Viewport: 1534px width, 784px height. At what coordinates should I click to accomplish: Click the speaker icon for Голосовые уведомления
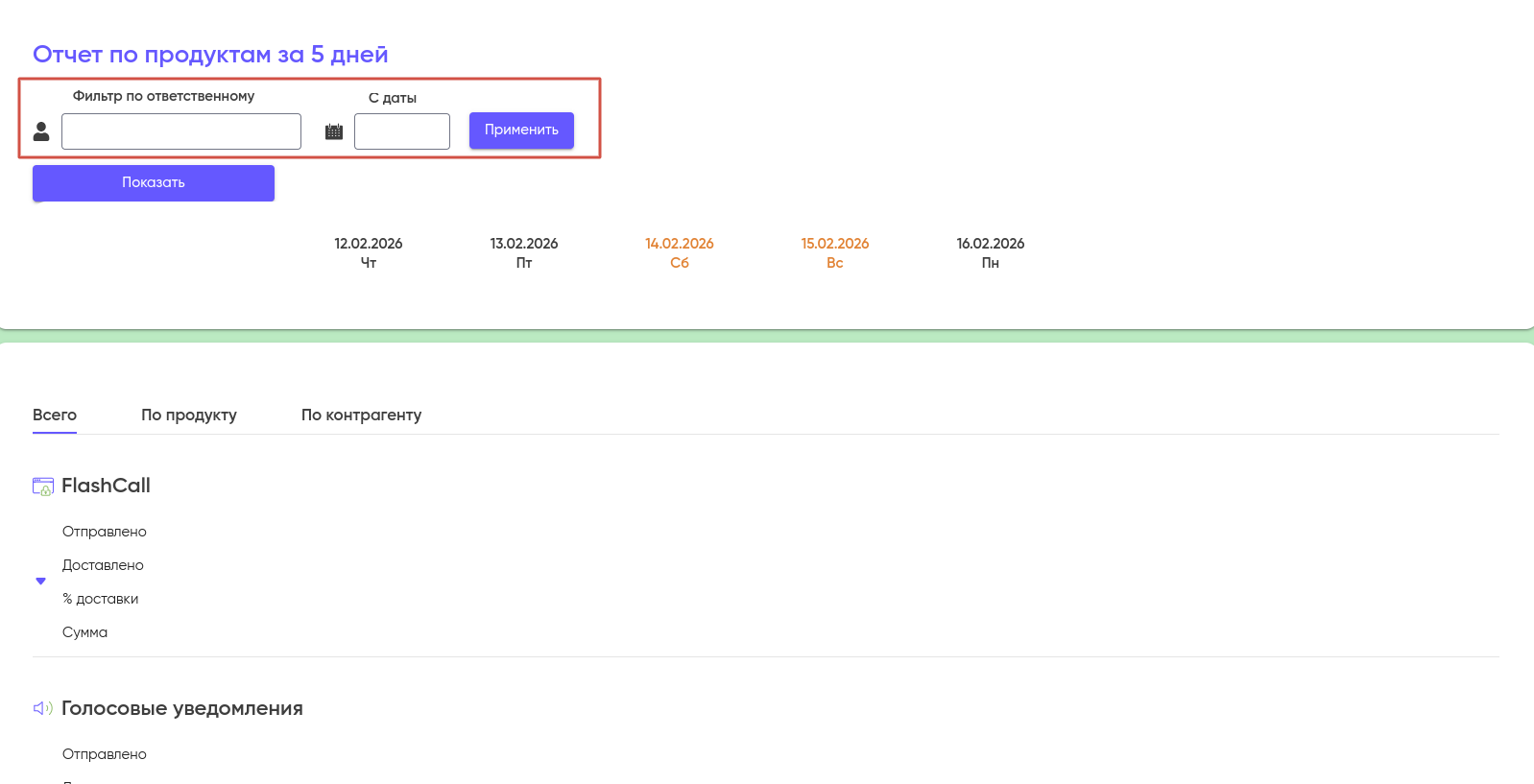(x=43, y=708)
